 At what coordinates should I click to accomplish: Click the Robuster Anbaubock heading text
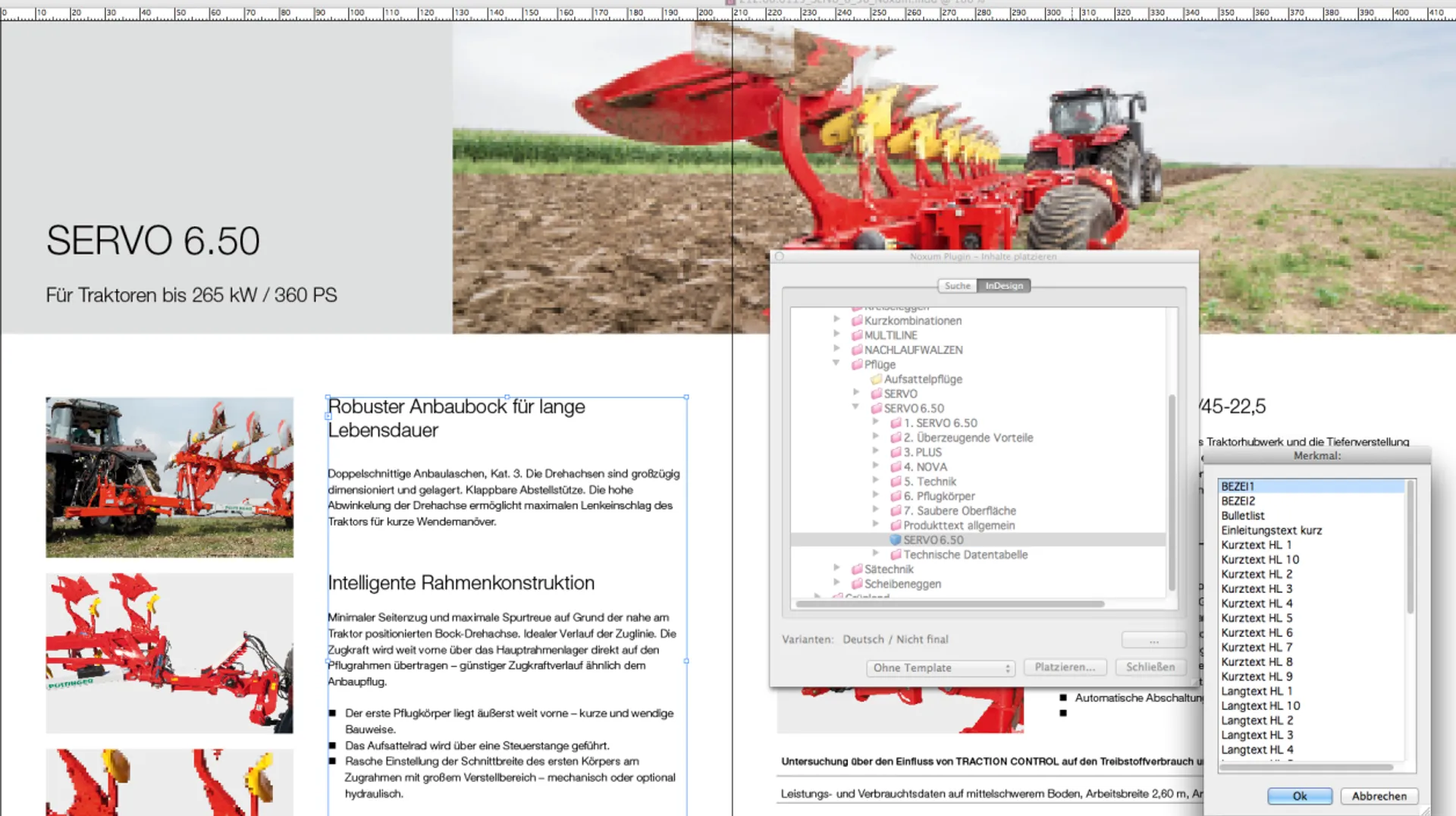456,418
